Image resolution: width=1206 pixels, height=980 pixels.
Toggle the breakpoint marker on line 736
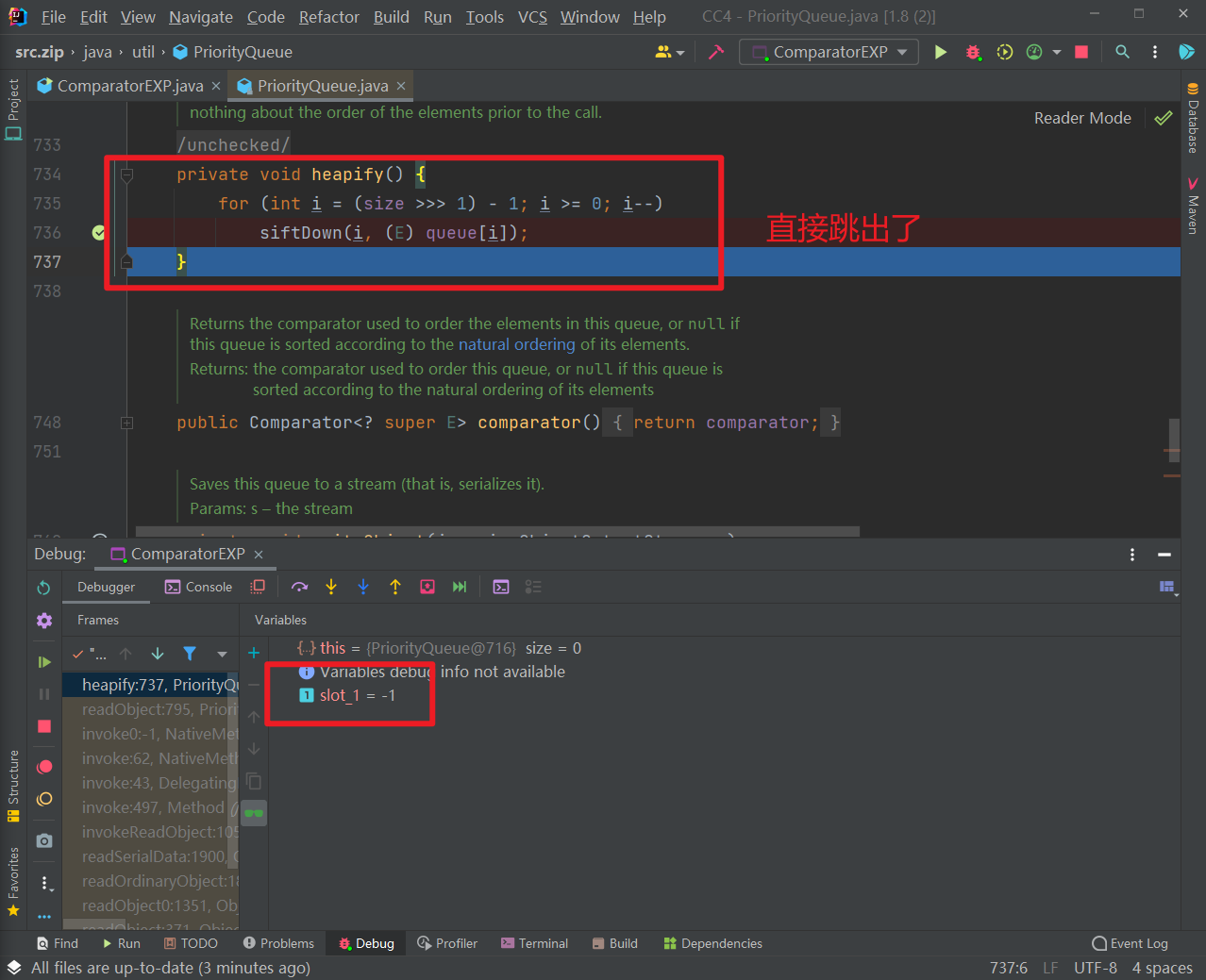(99, 232)
